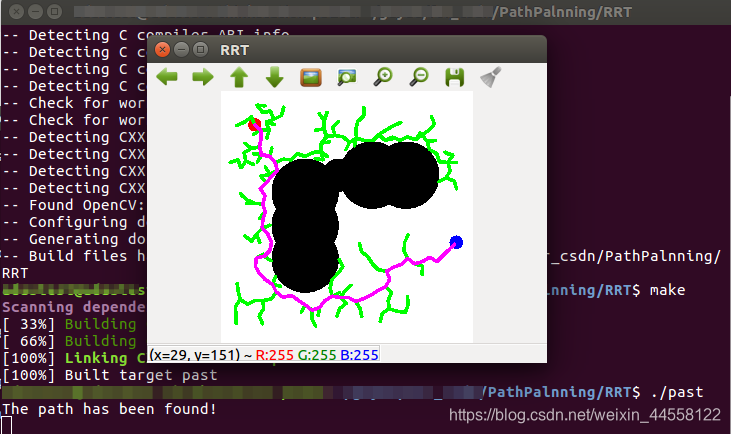Save the image with the floppy icon
This screenshot has width=731, height=434.
coord(455,77)
